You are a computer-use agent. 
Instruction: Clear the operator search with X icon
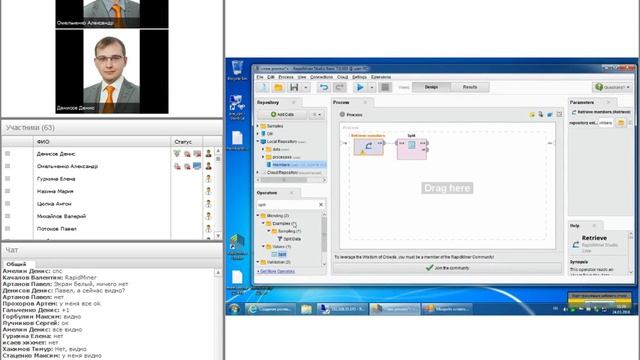coord(321,204)
